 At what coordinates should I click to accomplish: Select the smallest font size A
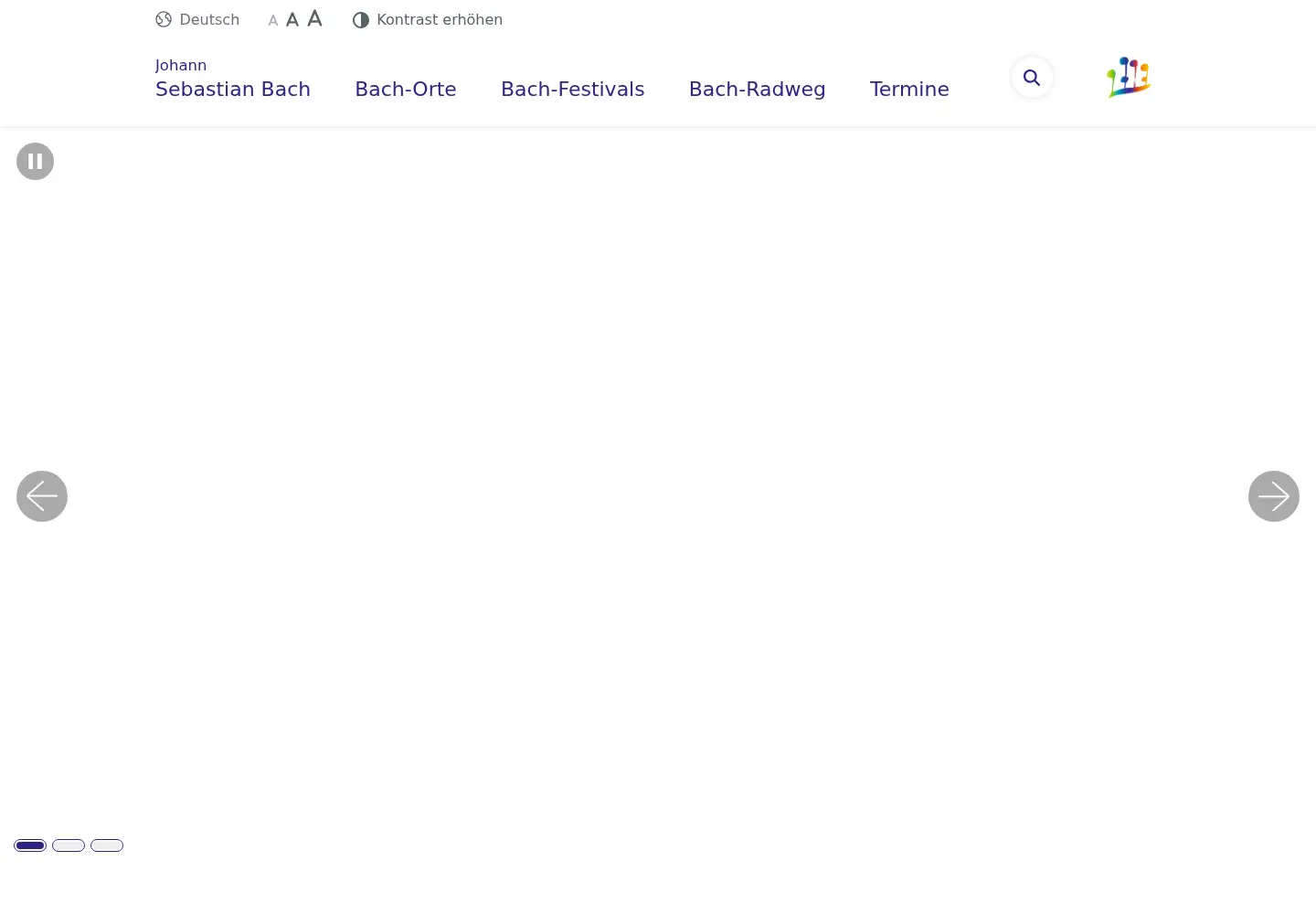[x=273, y=20]
